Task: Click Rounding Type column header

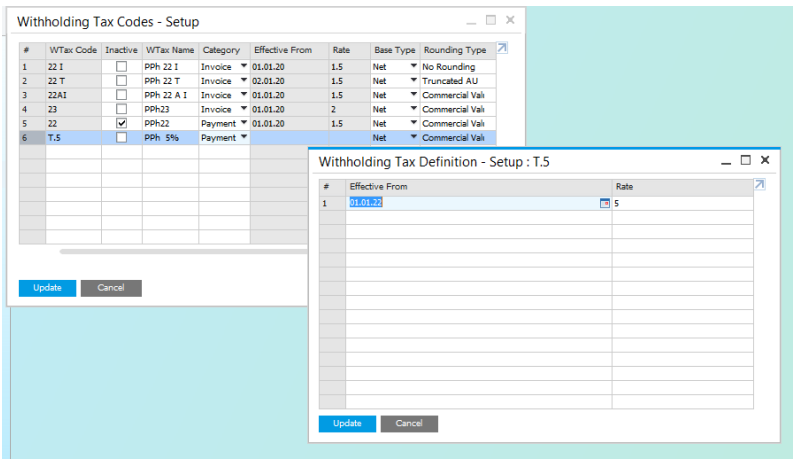Action: (x=458, y=50)
